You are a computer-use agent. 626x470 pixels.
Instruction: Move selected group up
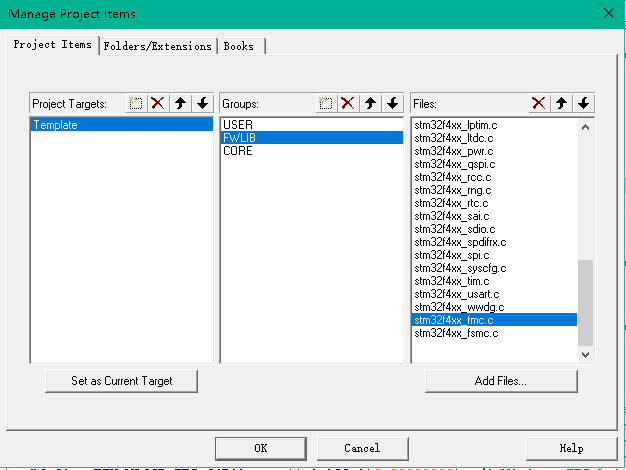click(x=370, y=103)
